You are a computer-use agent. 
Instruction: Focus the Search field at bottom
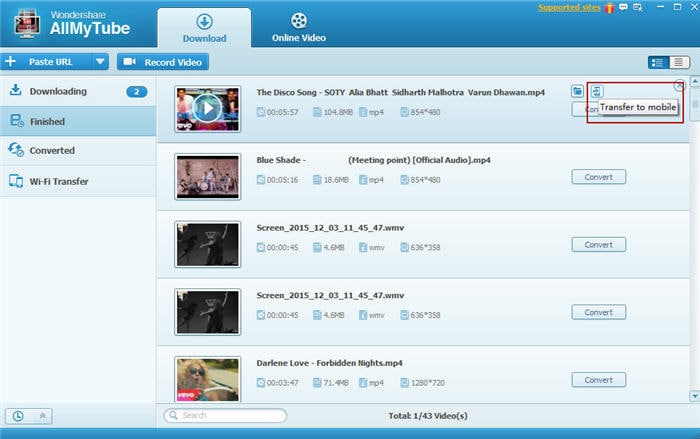[x=225, y=415]
